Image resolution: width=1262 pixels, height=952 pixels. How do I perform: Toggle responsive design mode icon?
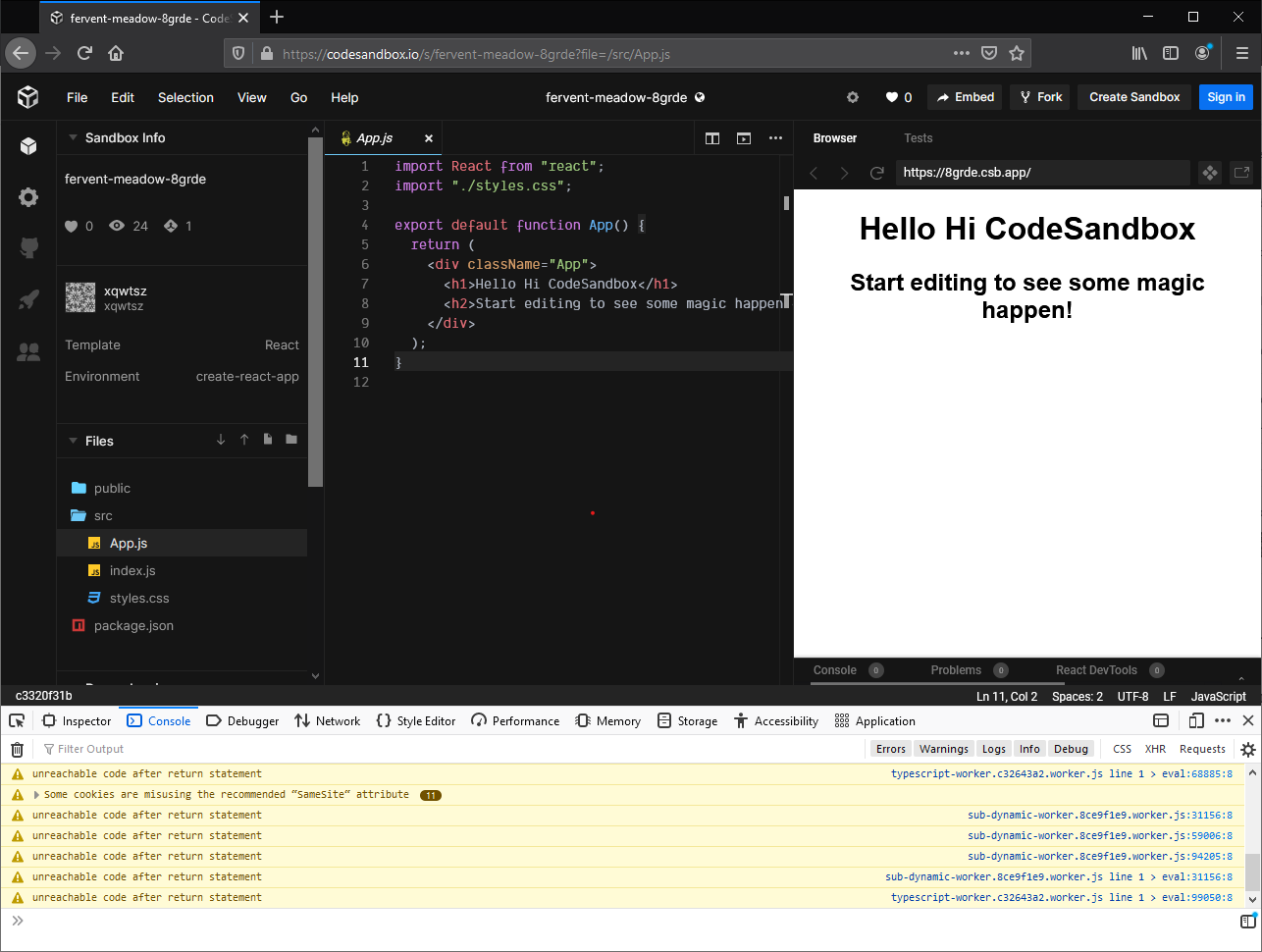point(1195,720)
